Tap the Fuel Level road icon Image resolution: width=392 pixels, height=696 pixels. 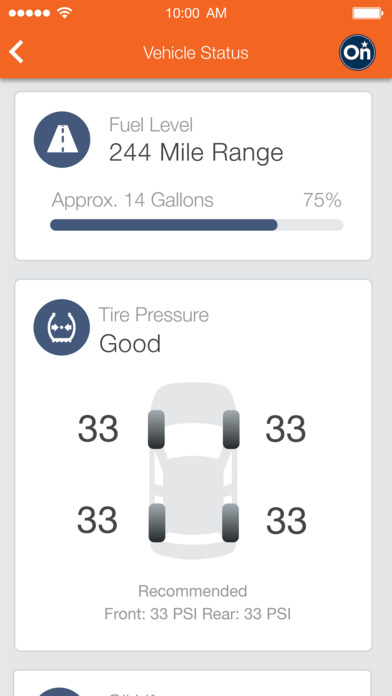click(x=62, y=139)
